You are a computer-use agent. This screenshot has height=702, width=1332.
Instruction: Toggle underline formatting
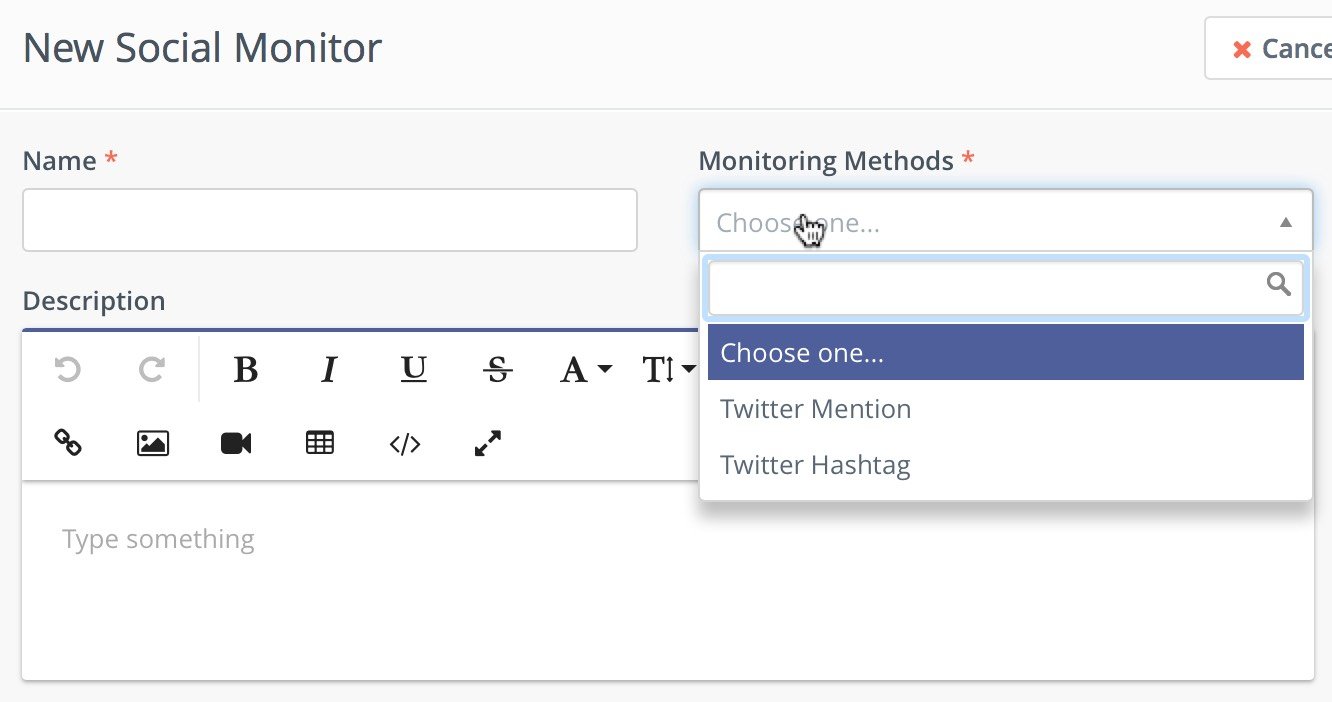tap(413, 371)
